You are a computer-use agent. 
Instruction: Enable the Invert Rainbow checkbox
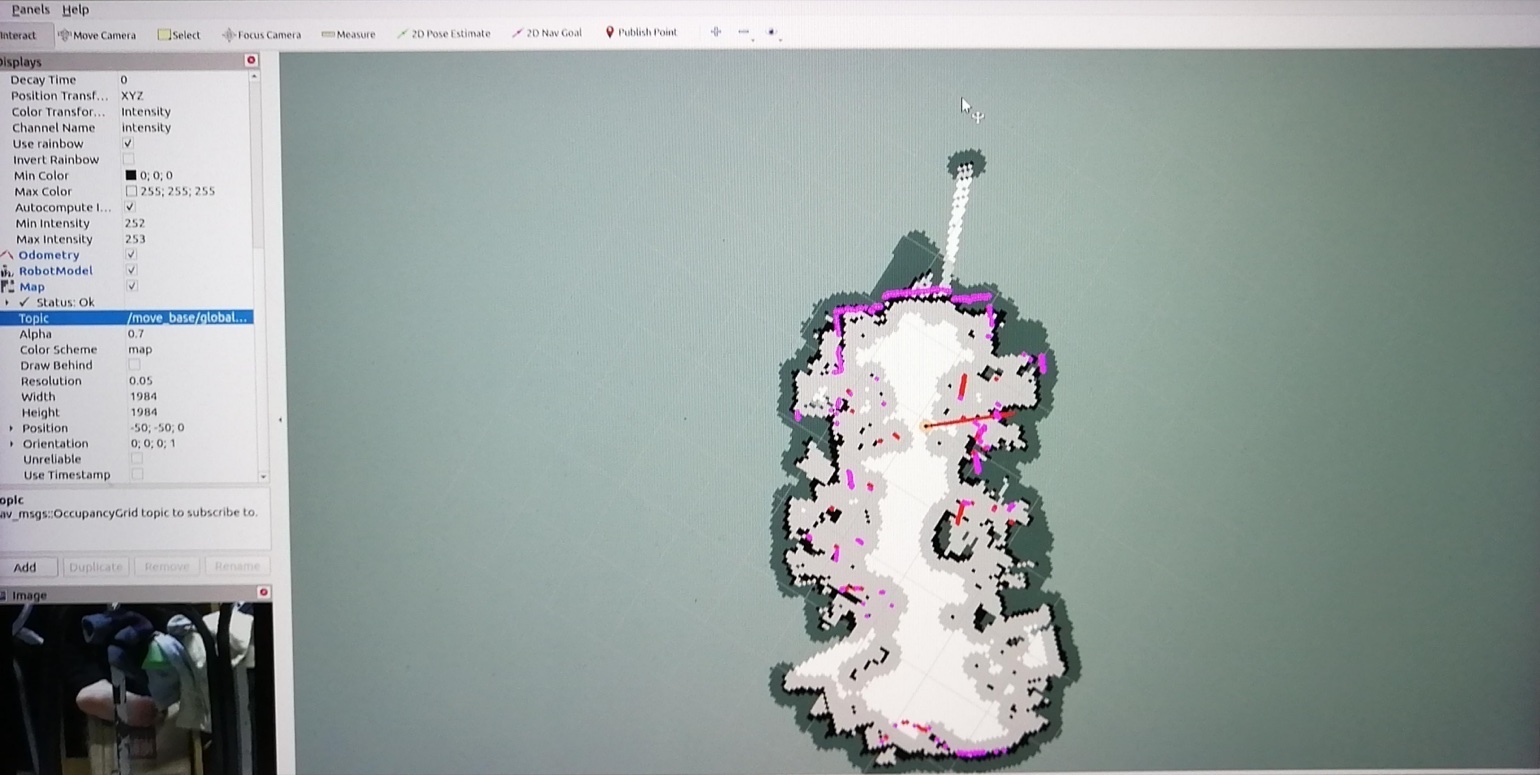(x=128, y=160)
